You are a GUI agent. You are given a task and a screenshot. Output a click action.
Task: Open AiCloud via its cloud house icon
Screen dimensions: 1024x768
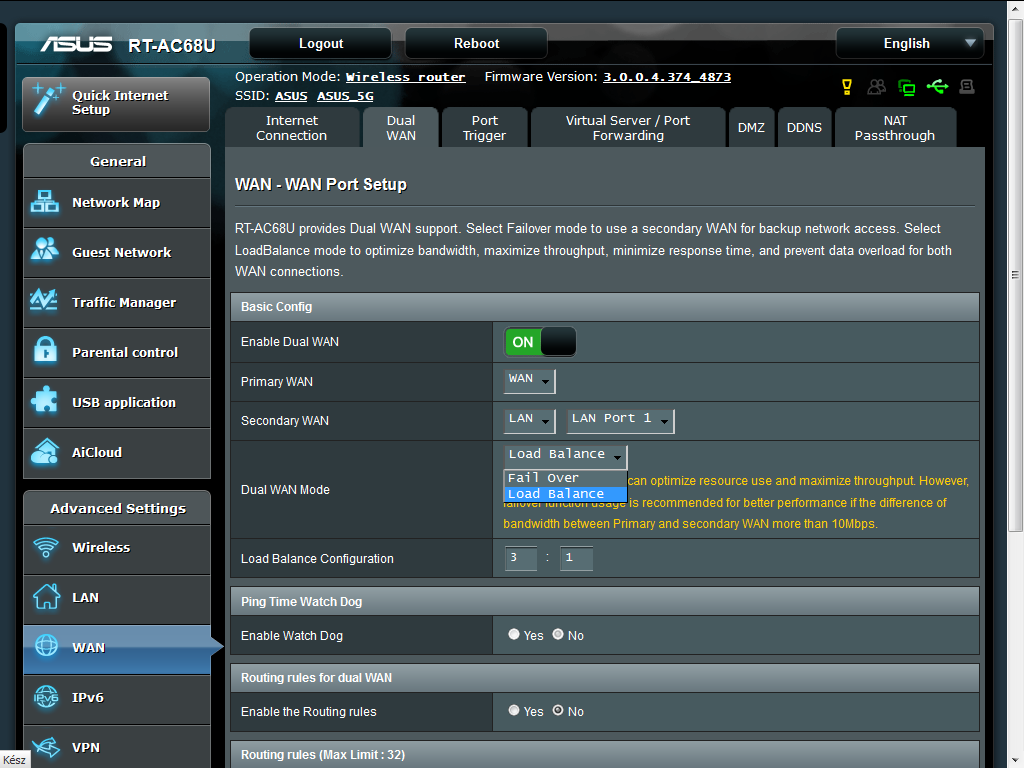coord(45,451)
